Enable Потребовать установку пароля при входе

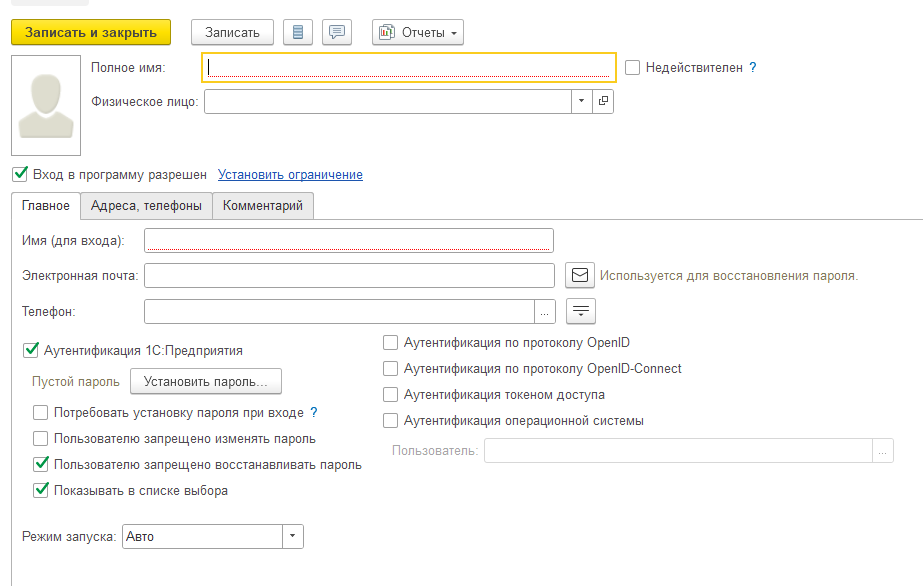[x=41, y=412]
